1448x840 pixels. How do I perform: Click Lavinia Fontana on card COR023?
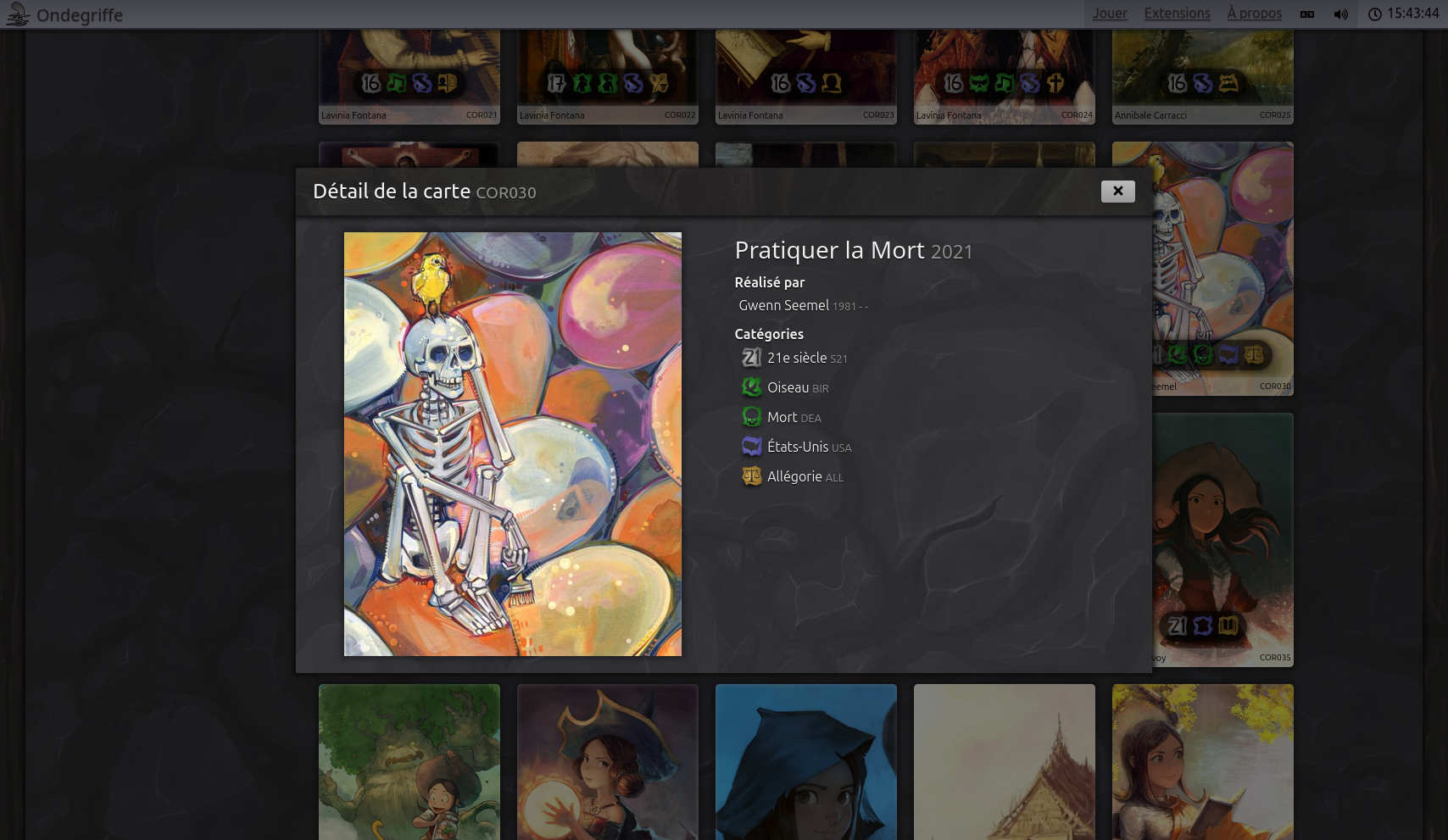tap(750, 115)
